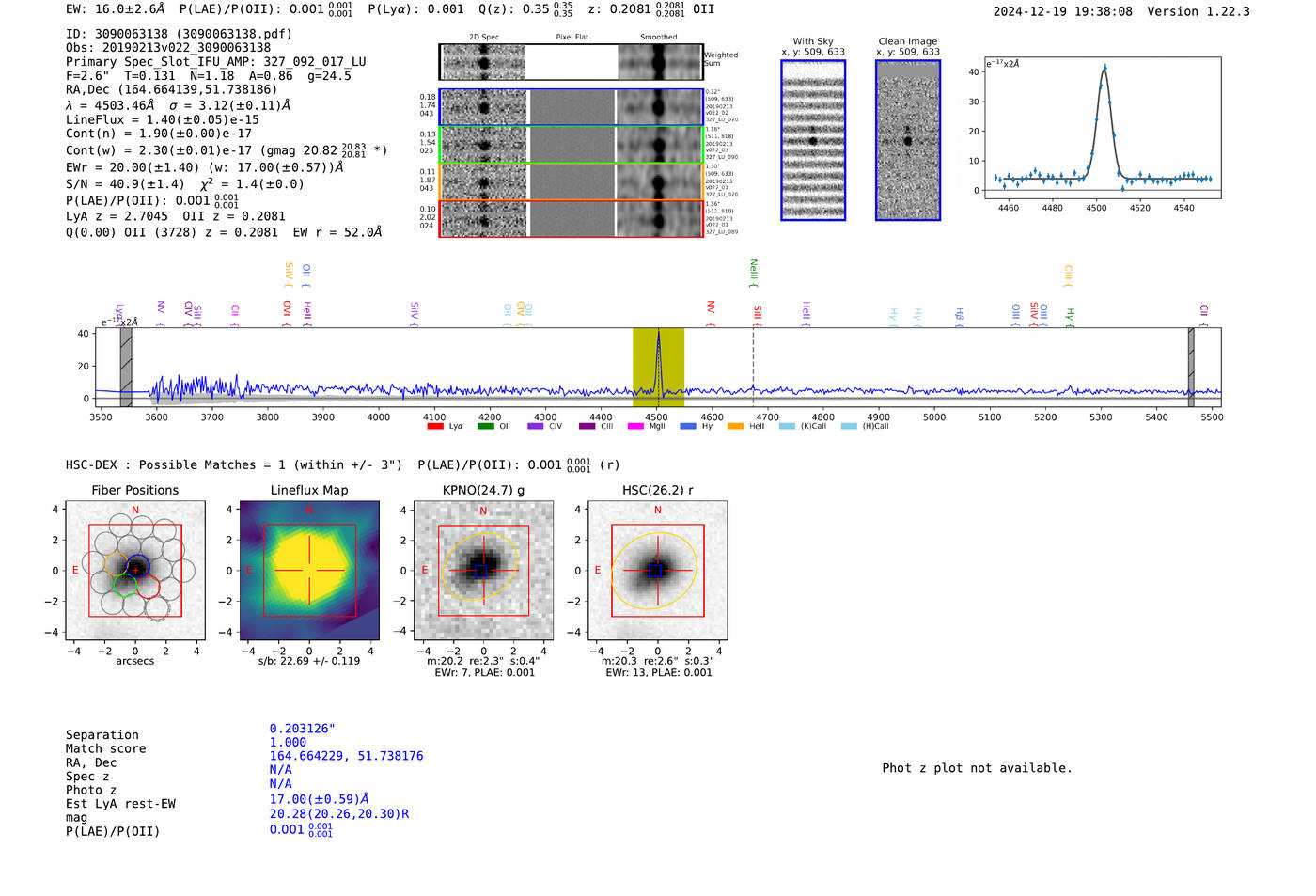The height and width of the screenshot is (896, 1316).
Task: Select the orange-bordered 2D fiber spectrum row
Action: (571, 181)
